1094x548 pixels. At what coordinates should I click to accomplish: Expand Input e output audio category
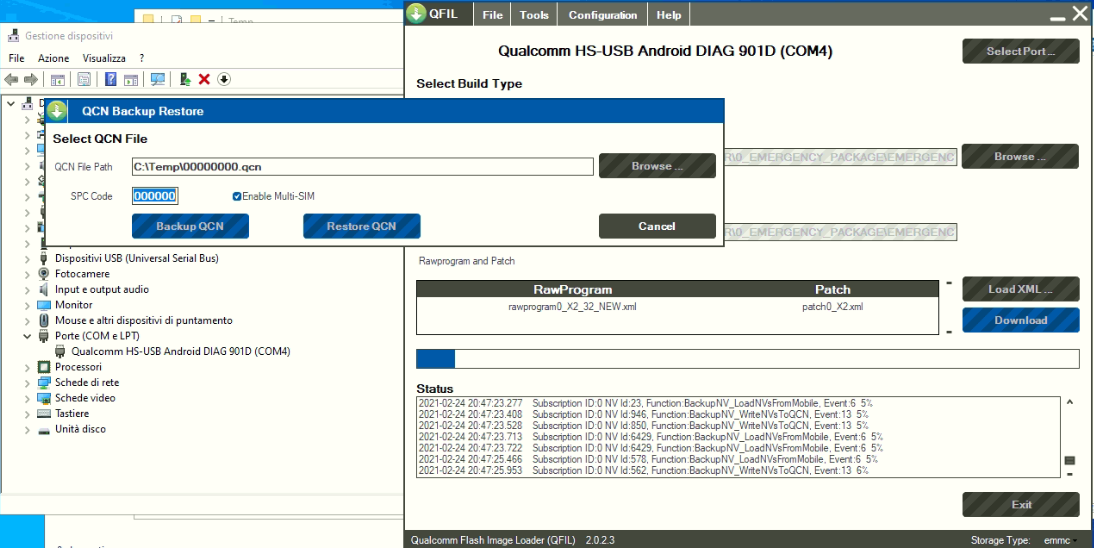pyautogui.click(x=27, y=289)
